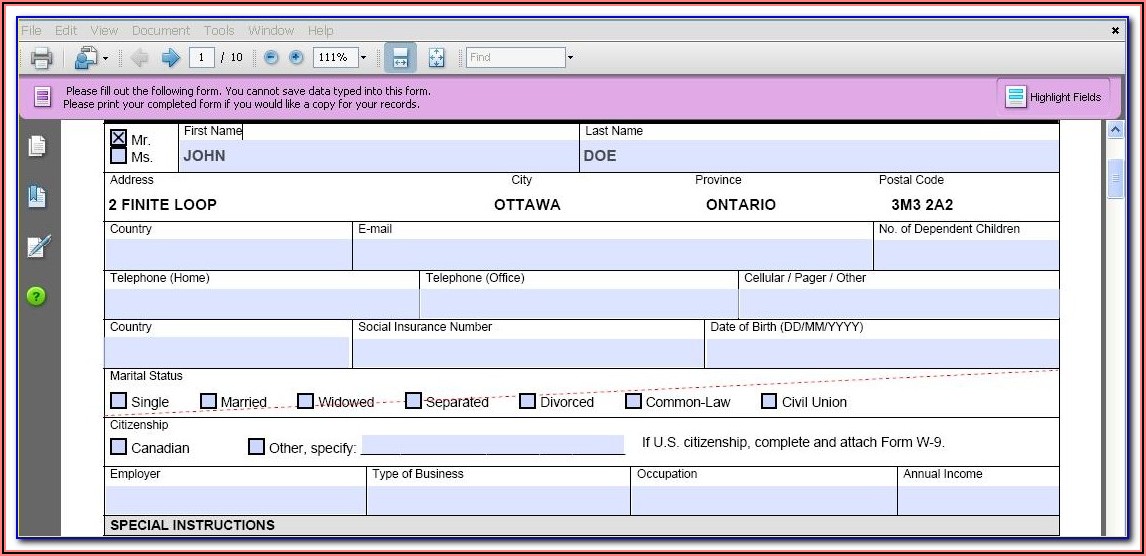The width and height of the screenshot is (1146, 556).
Task: Click the green help question mark icon
Action: point(37,296)
